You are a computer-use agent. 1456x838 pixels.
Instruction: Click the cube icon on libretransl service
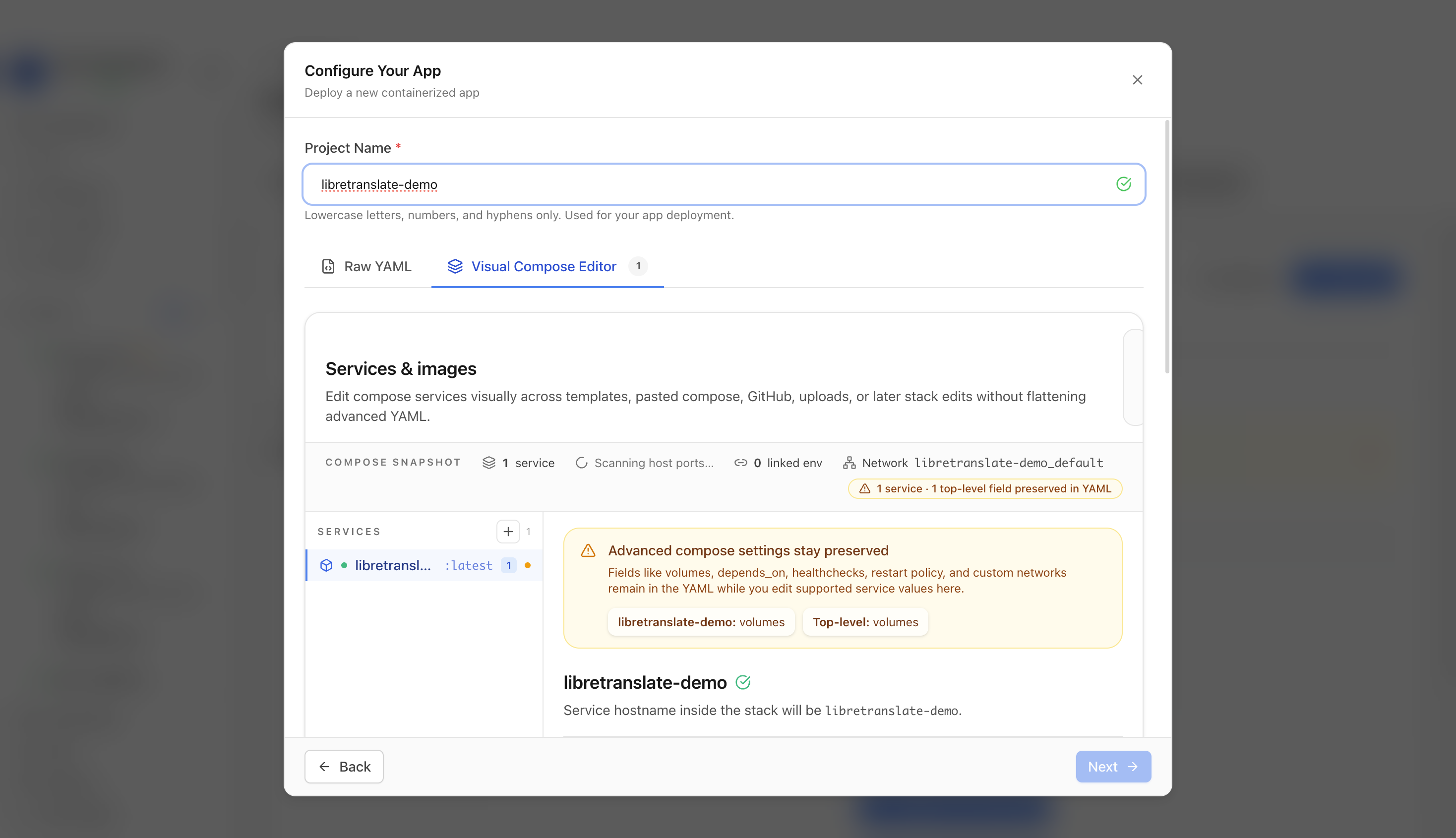pos(326,565)
